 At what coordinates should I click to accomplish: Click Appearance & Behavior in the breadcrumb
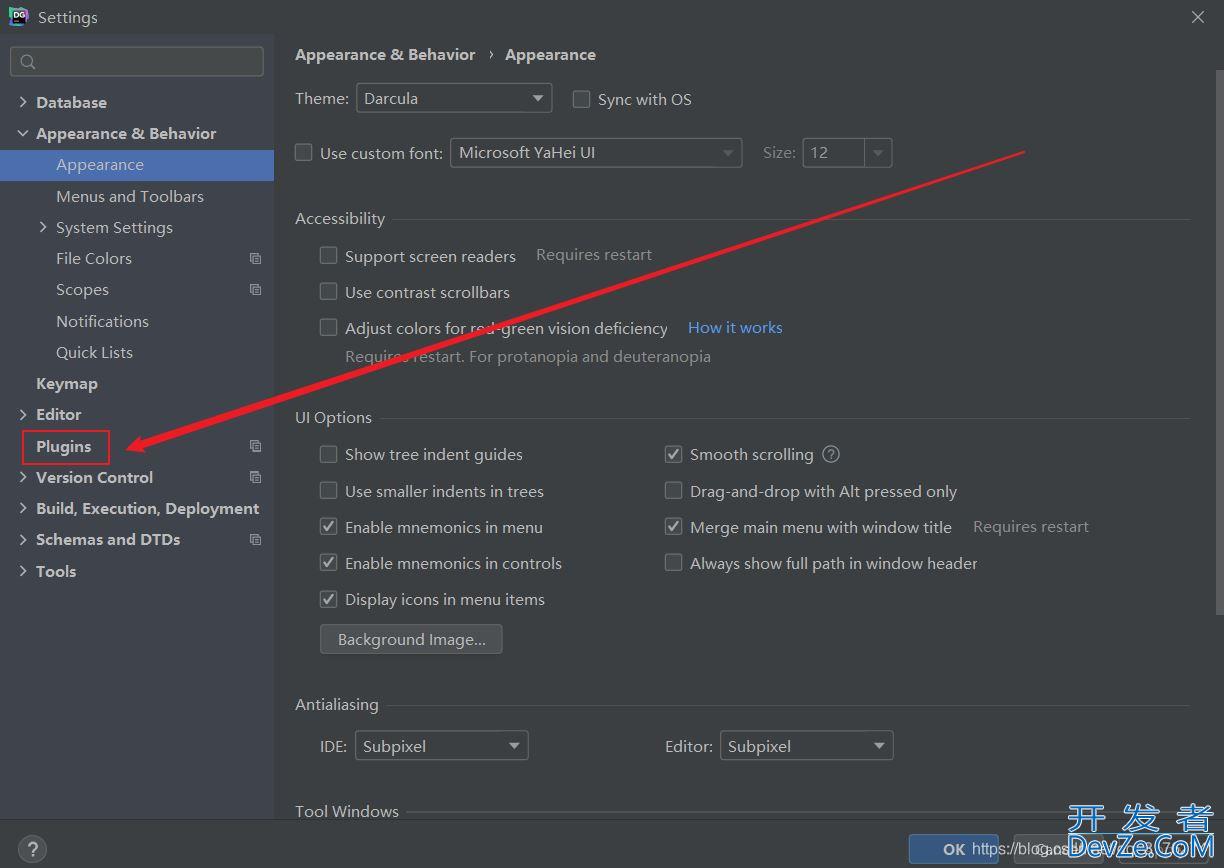[385, 54]
